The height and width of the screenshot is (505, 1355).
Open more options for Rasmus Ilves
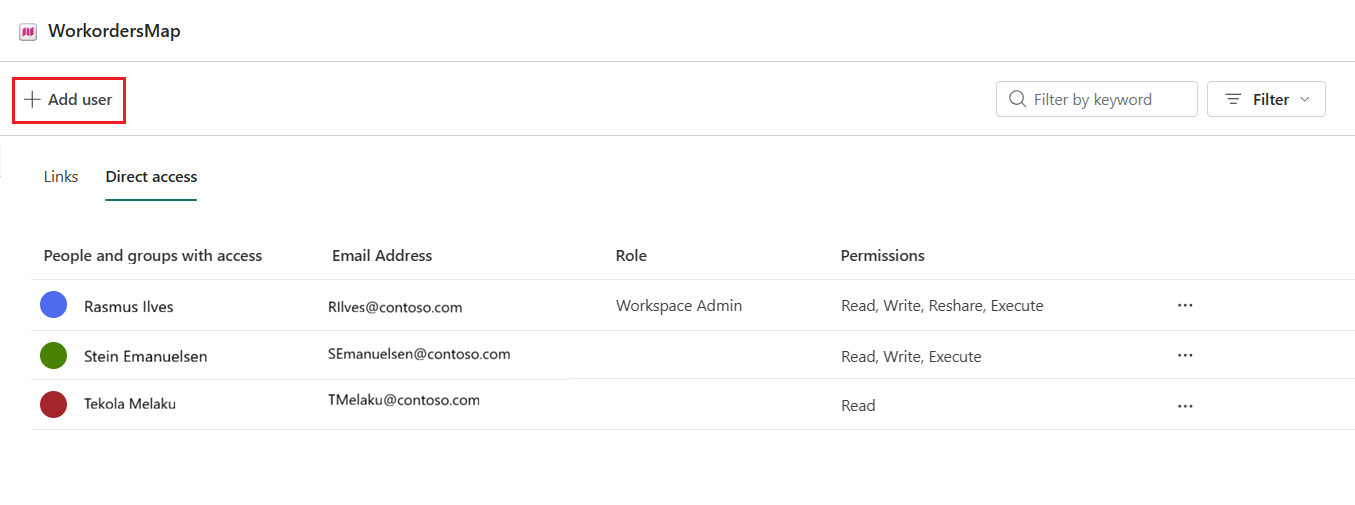coord(1185,306)
